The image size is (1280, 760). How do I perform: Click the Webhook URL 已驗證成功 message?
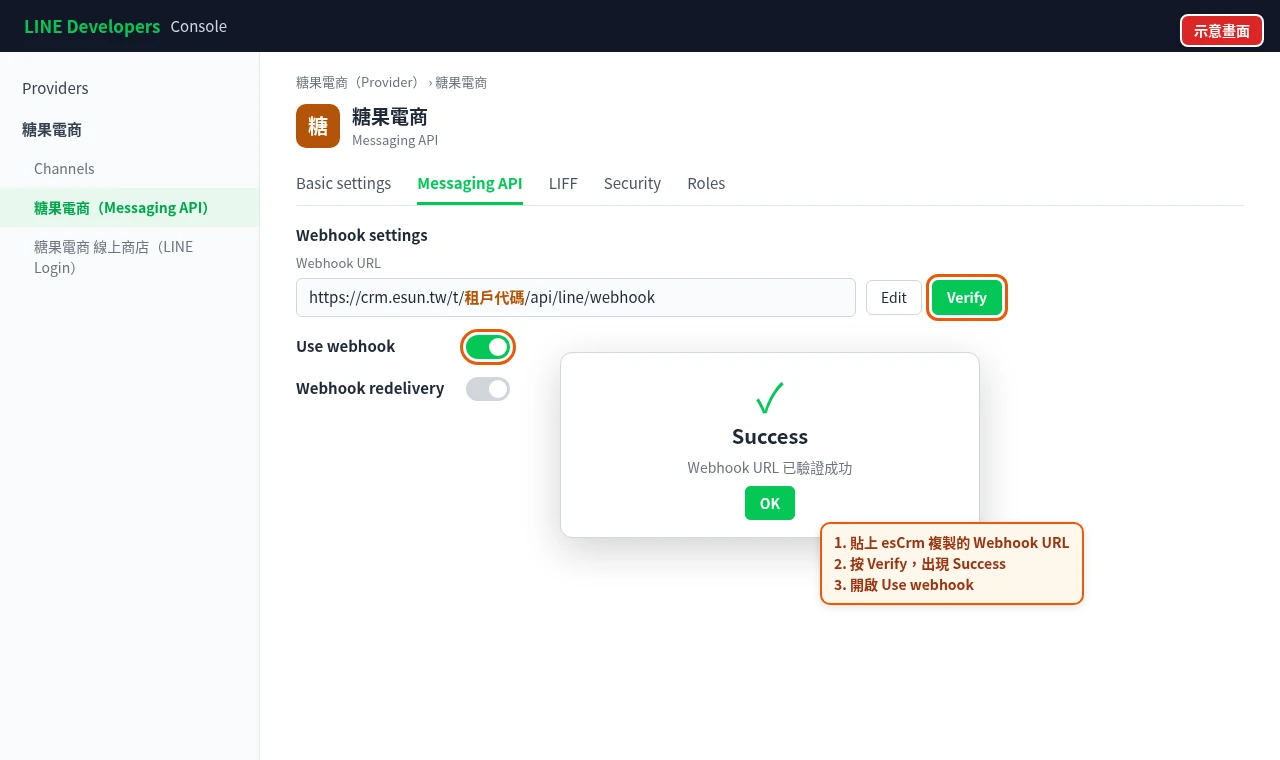[x=770, y=468]
